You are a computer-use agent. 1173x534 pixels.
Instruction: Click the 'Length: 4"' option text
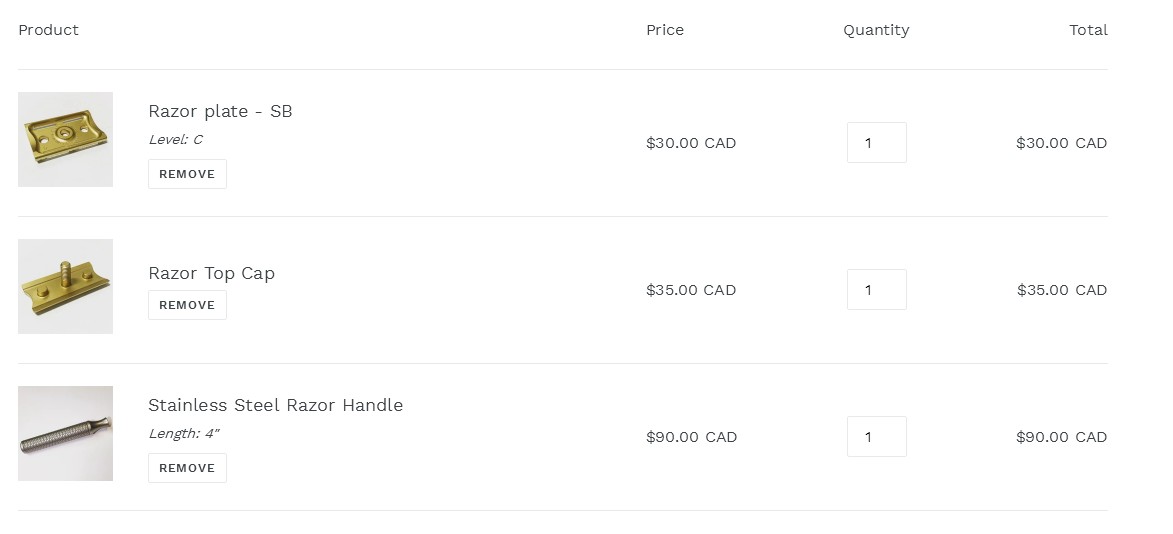pos(183,434)
